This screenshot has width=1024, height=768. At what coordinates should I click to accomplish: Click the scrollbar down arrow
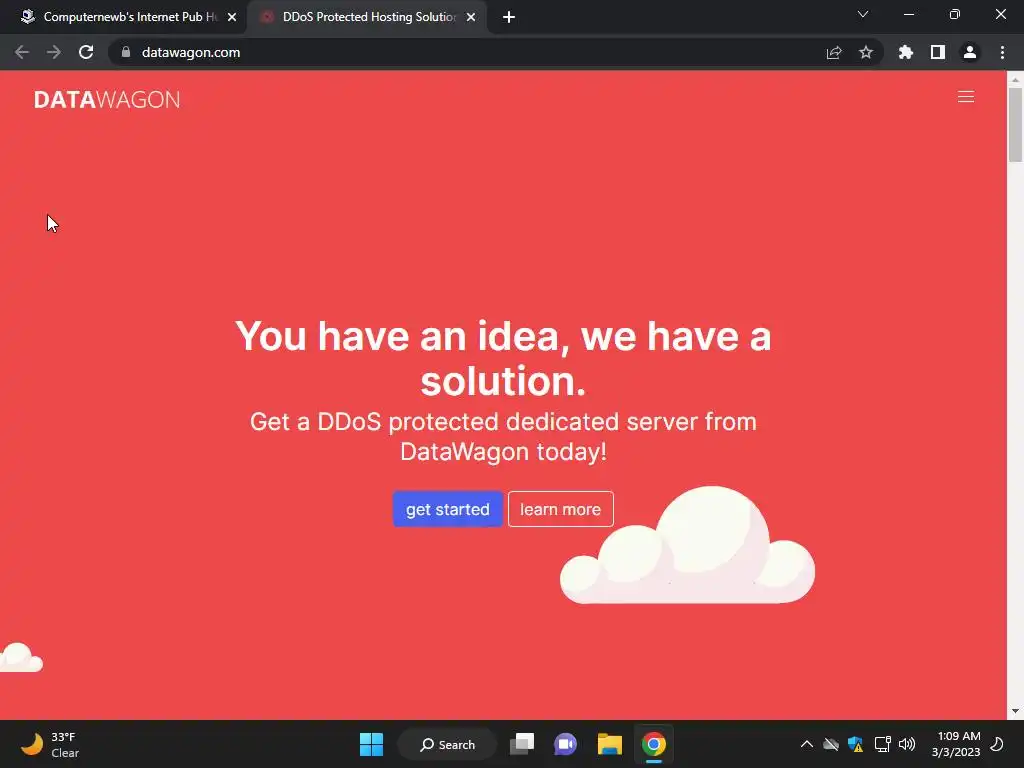(x=1015, y=711)
